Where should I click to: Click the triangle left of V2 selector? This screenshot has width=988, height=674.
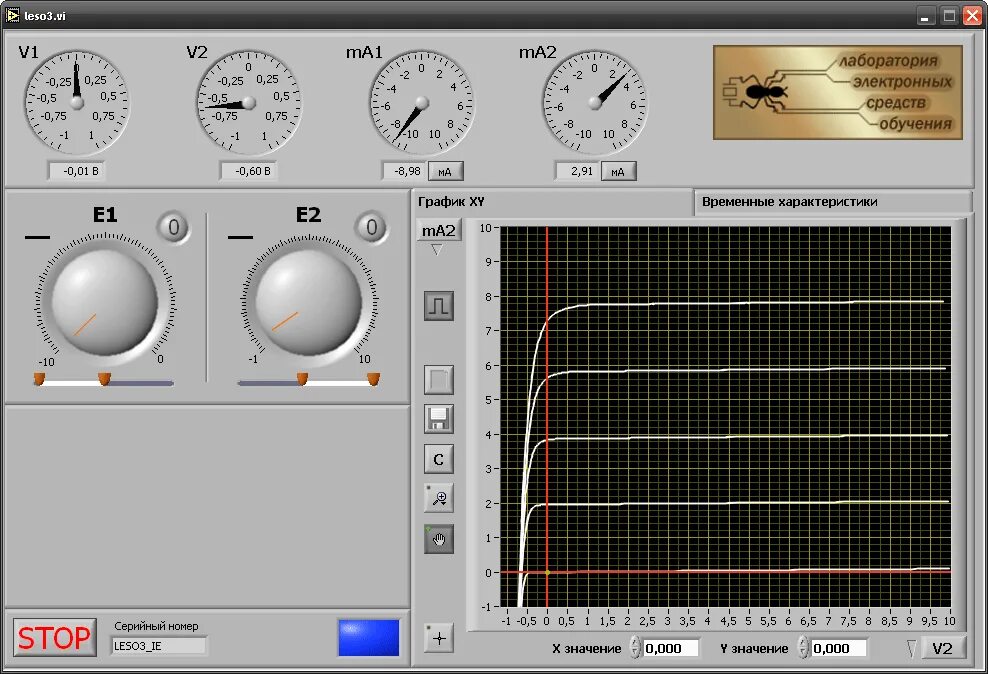912,649
